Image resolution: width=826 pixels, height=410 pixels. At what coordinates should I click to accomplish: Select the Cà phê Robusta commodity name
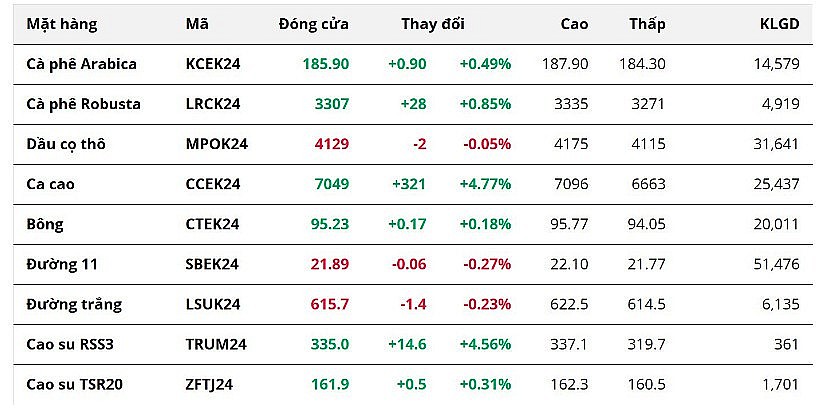point(83,103)
